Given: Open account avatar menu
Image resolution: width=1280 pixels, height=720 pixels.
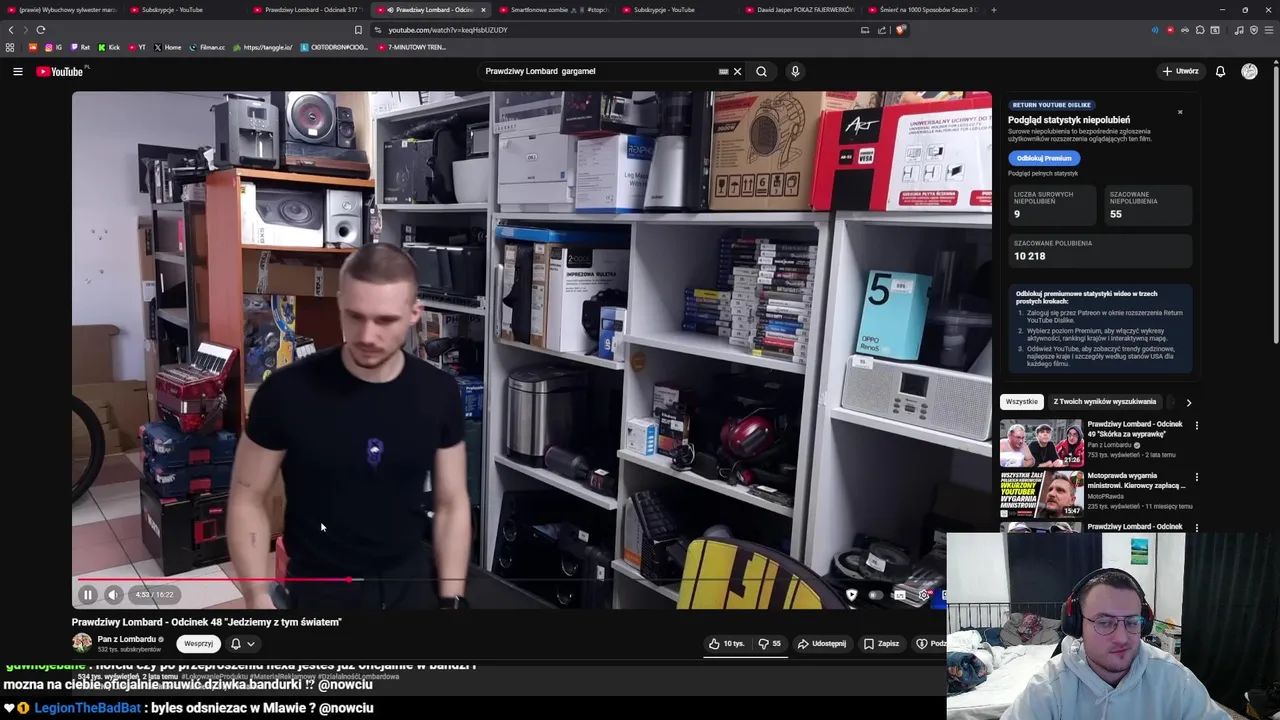Looking at the screenshot, I should tap(1249, 71).
